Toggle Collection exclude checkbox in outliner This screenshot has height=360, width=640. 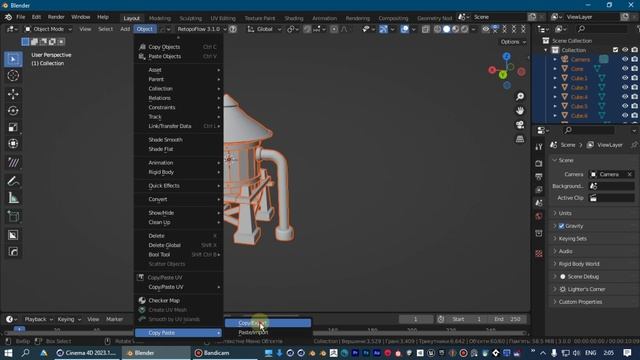pos(616,50)
